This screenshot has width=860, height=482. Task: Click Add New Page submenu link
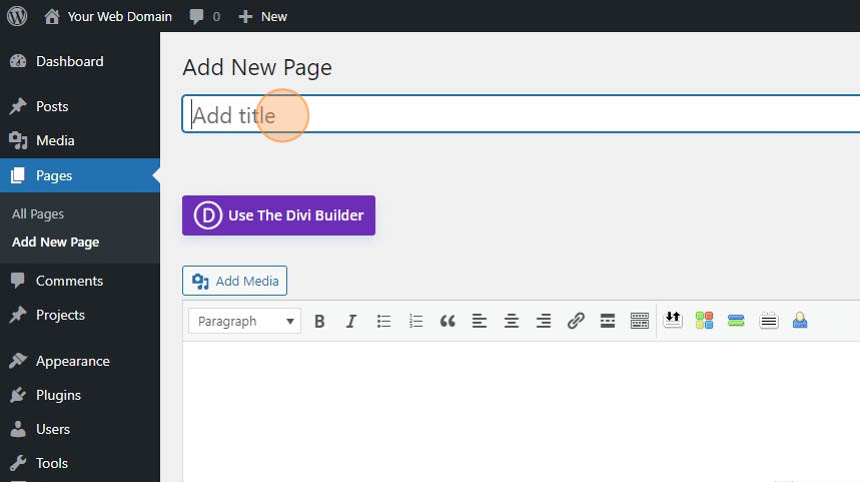pos(55,242)
